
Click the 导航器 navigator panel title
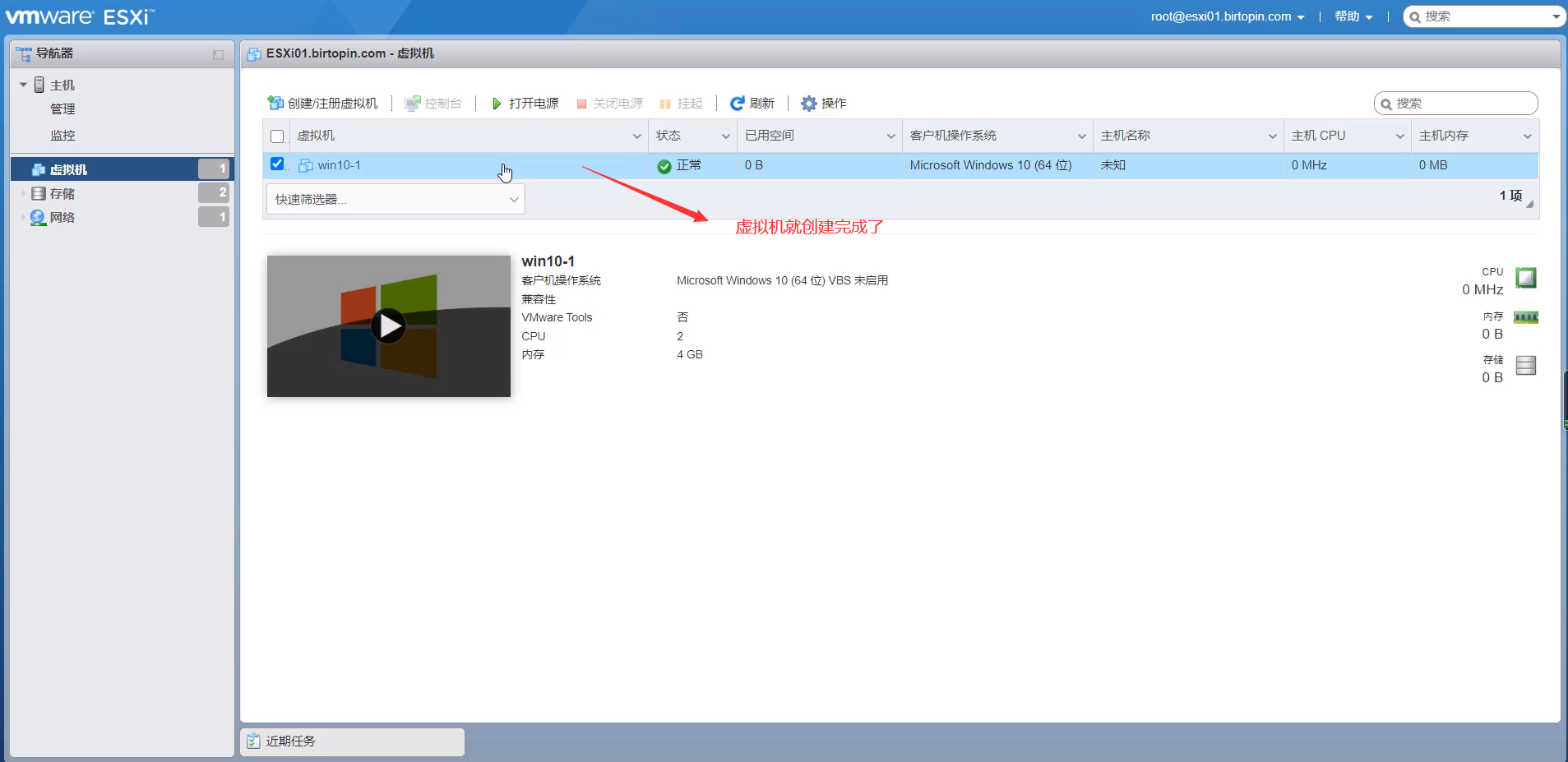pos(54,53)
